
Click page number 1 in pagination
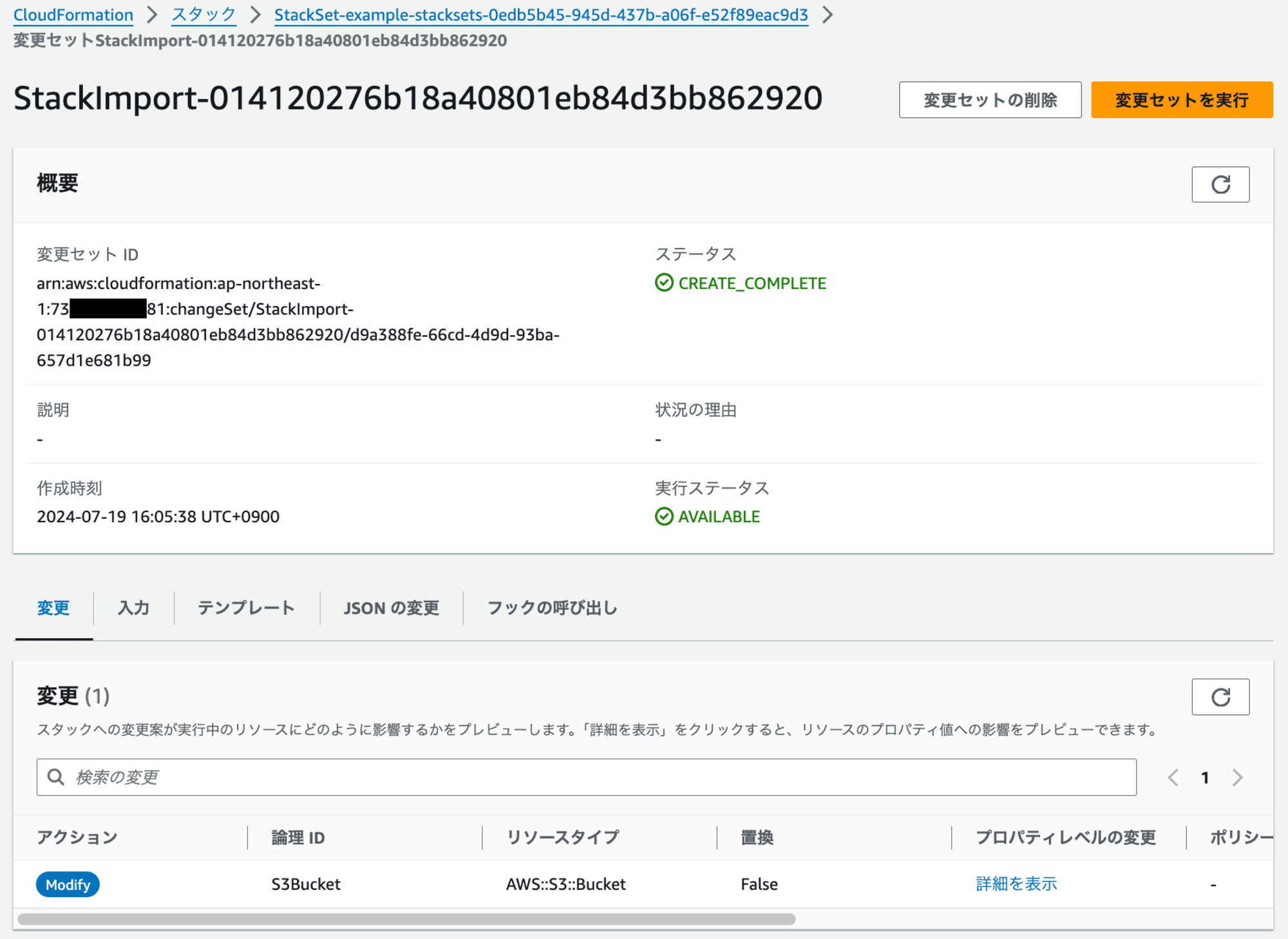1205,777
